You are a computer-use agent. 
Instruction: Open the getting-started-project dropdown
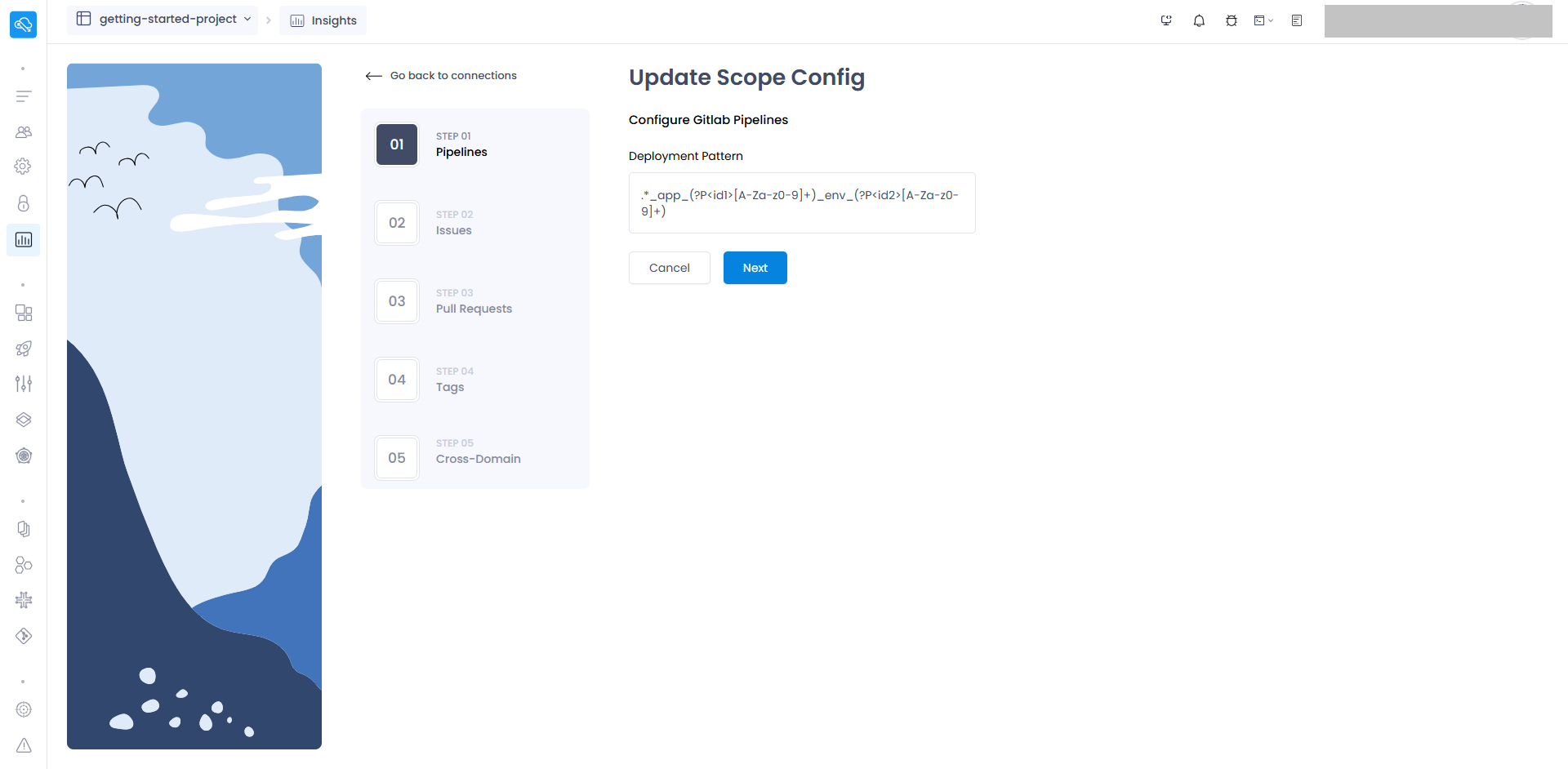[x=163, y=20]
